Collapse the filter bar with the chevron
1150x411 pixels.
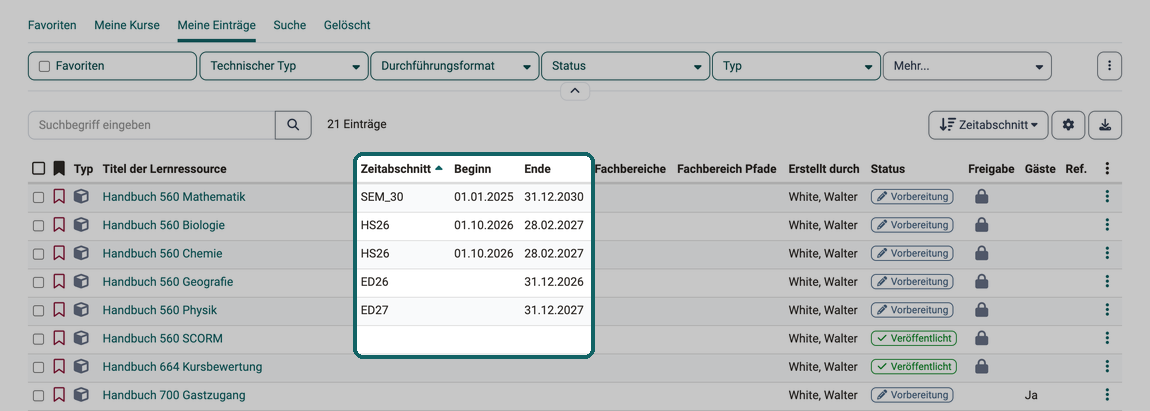click(x=575, y=92)
